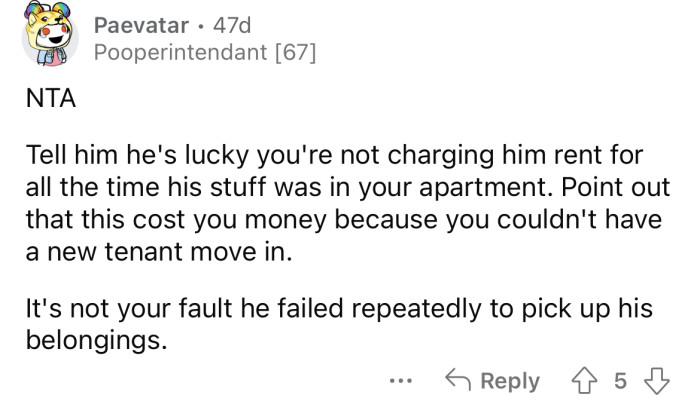Upvote Paevatar's comment
The width and height of the screenshot is (700, 404).
[x=586, y=381]
